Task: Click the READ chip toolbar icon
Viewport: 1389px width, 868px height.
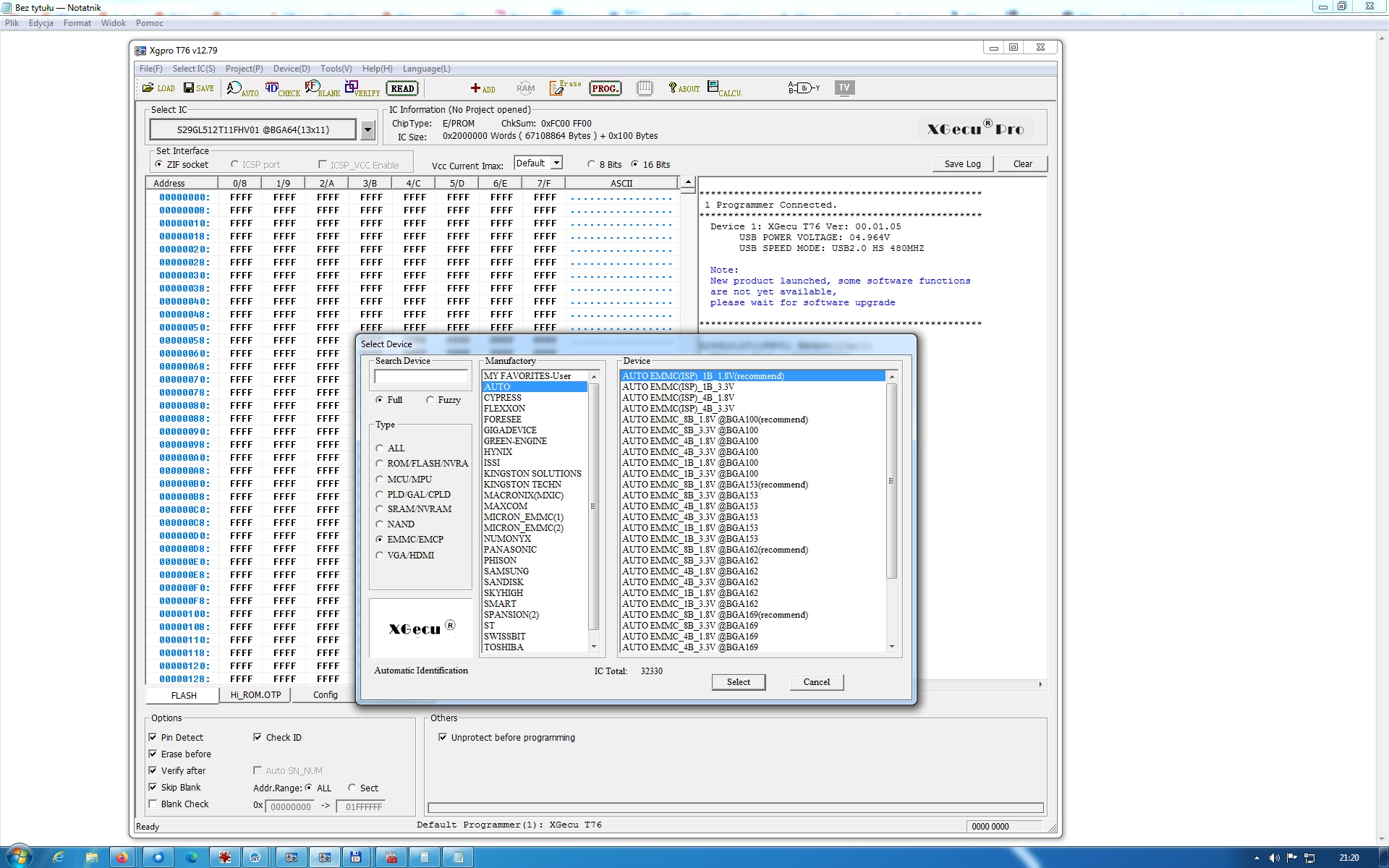Action: [402, 88]
